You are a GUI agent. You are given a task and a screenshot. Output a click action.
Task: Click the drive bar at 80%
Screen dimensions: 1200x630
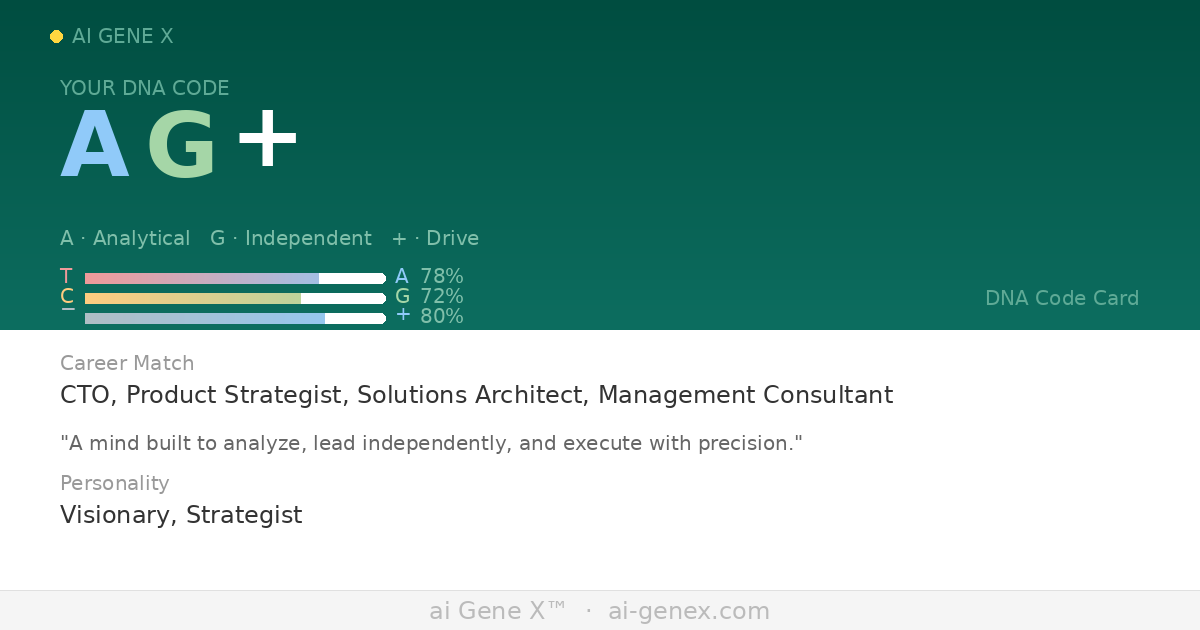(x=235, y=318)
